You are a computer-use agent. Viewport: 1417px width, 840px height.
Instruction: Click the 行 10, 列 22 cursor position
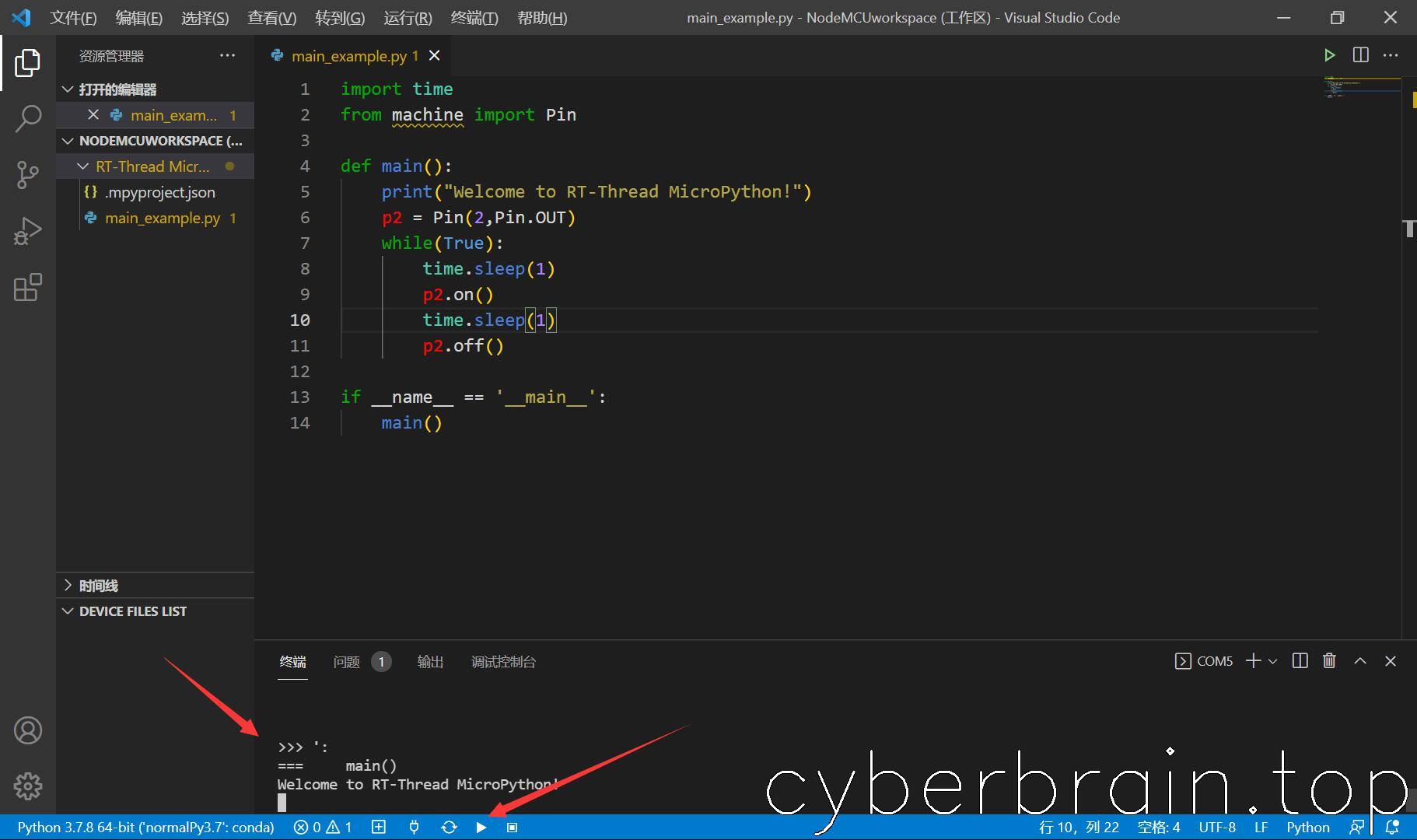coord(1079,827)
